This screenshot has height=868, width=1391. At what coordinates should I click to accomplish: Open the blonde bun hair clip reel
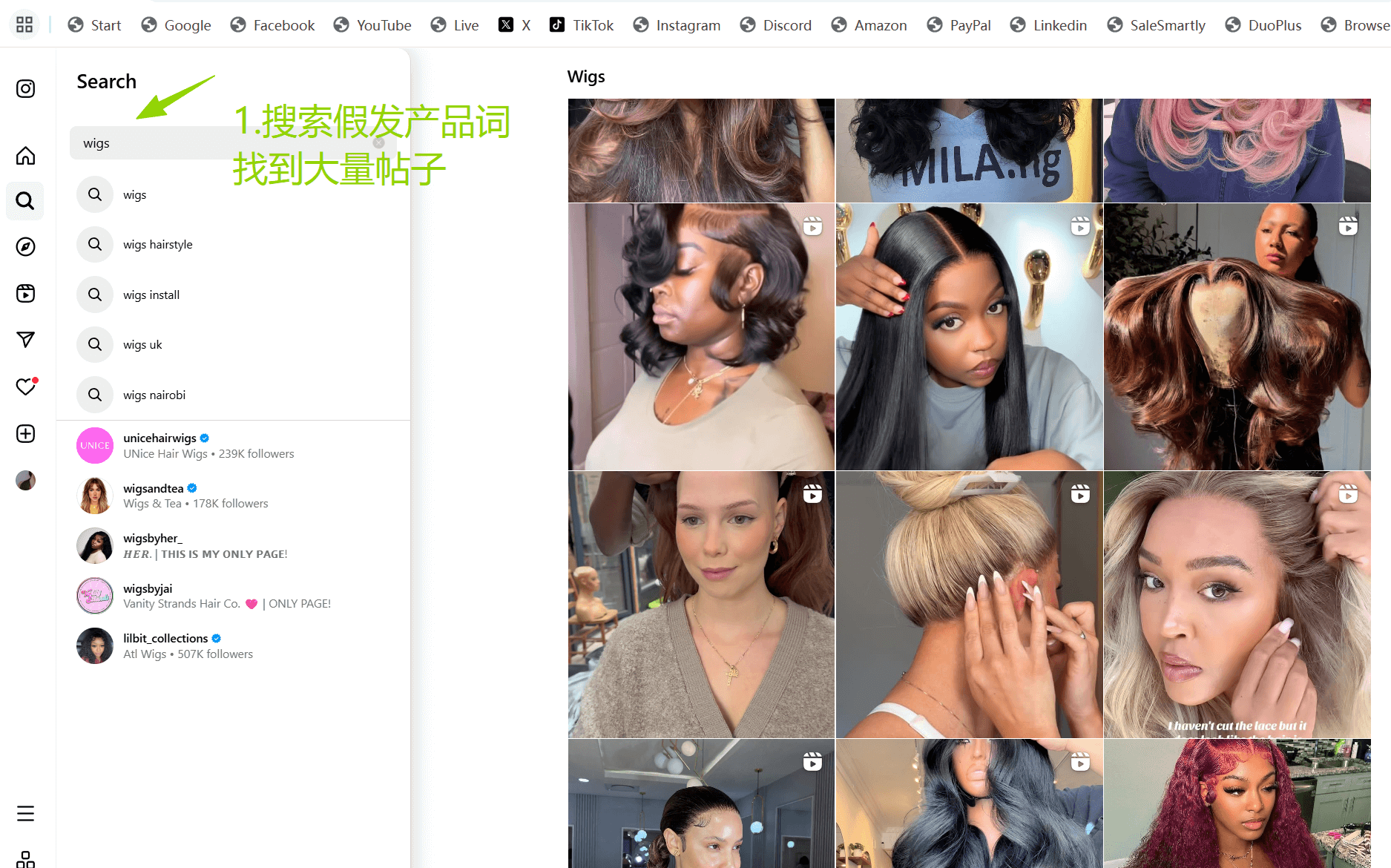point(969,605)
